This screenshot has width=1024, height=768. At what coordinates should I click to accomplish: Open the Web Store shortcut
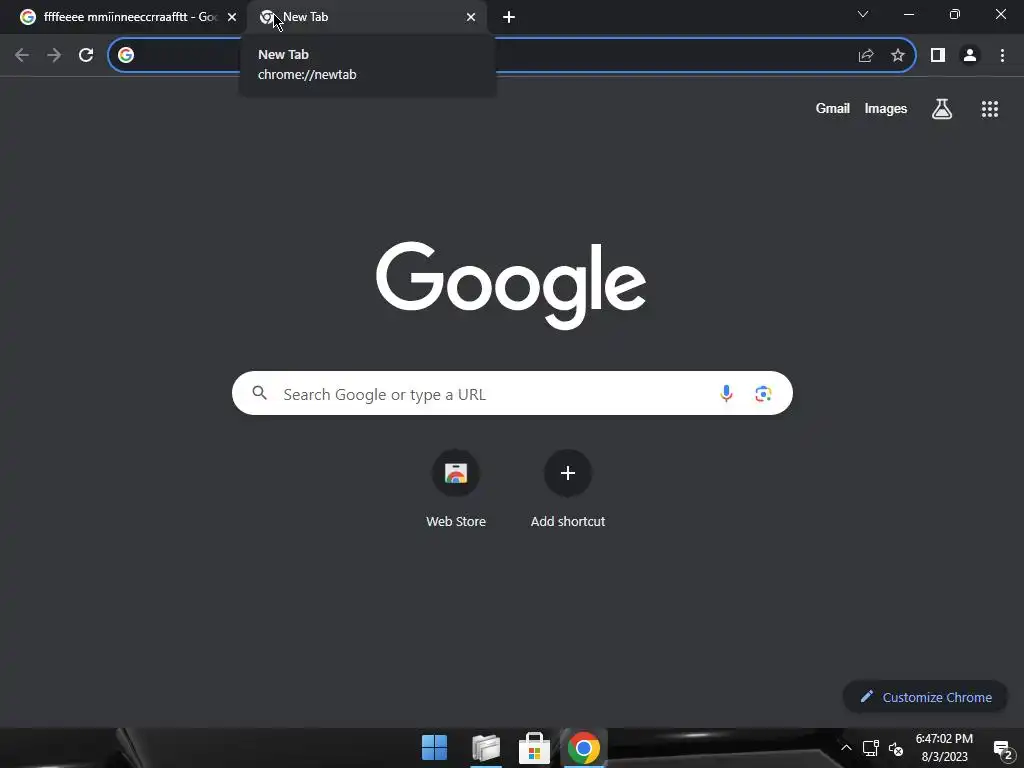click(x=456, y=490)
